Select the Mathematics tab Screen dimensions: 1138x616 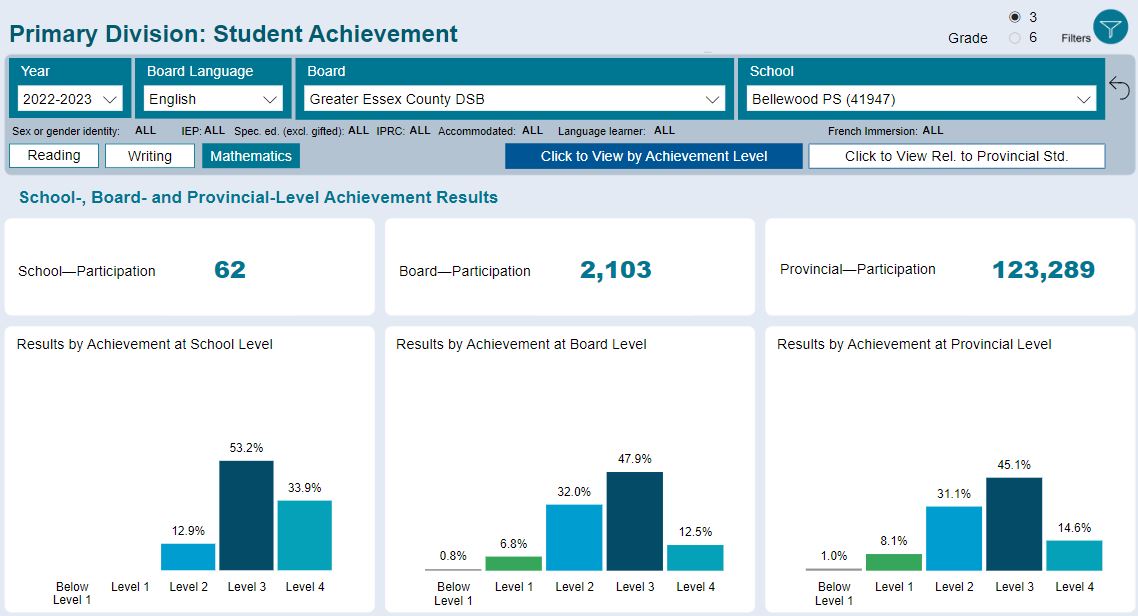250,156
